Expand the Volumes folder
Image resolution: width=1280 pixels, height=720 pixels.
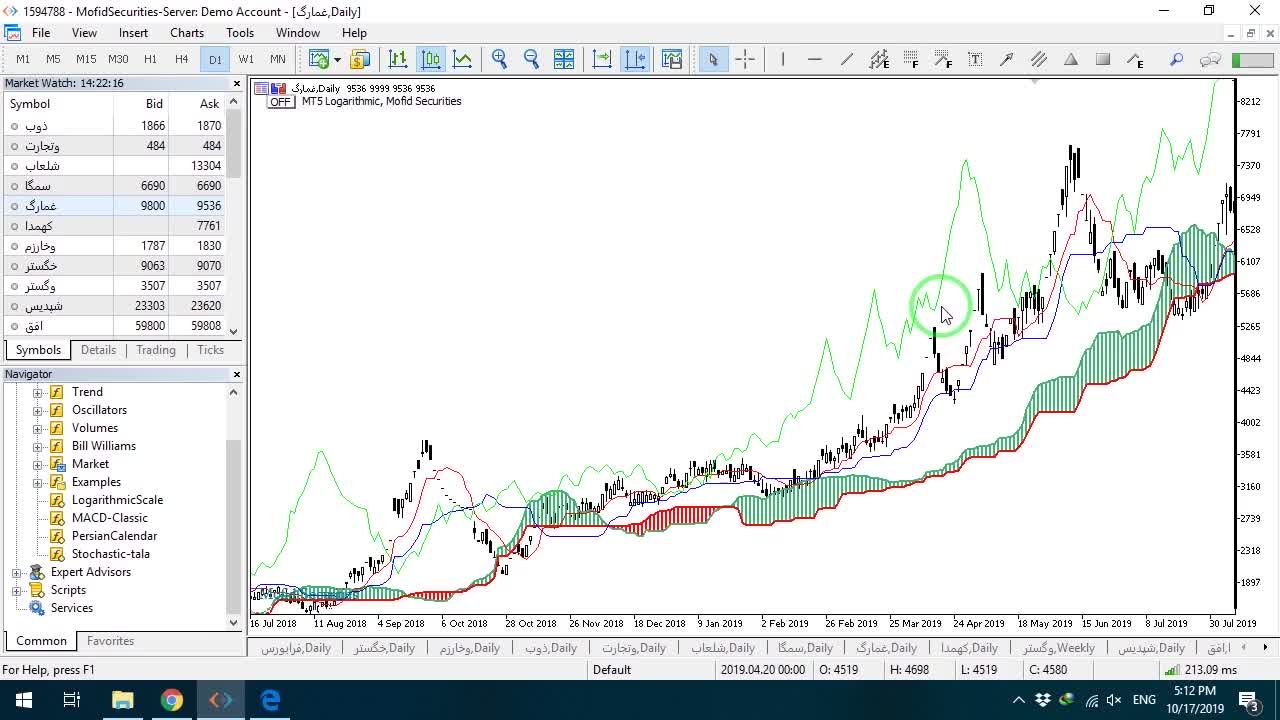coord(38,428)
